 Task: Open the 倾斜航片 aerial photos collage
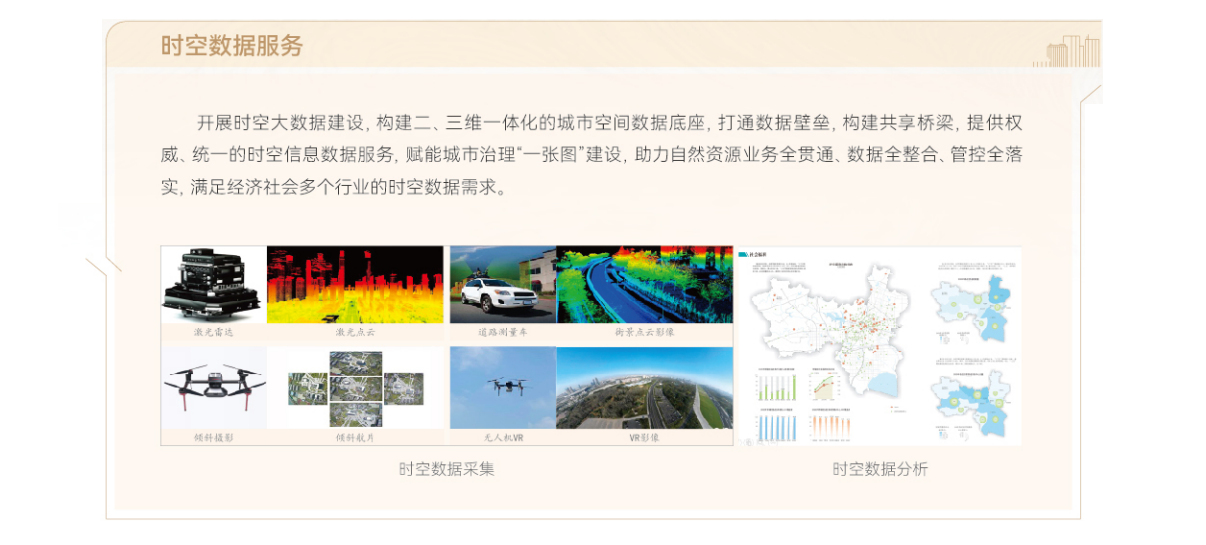pos(355,388)
